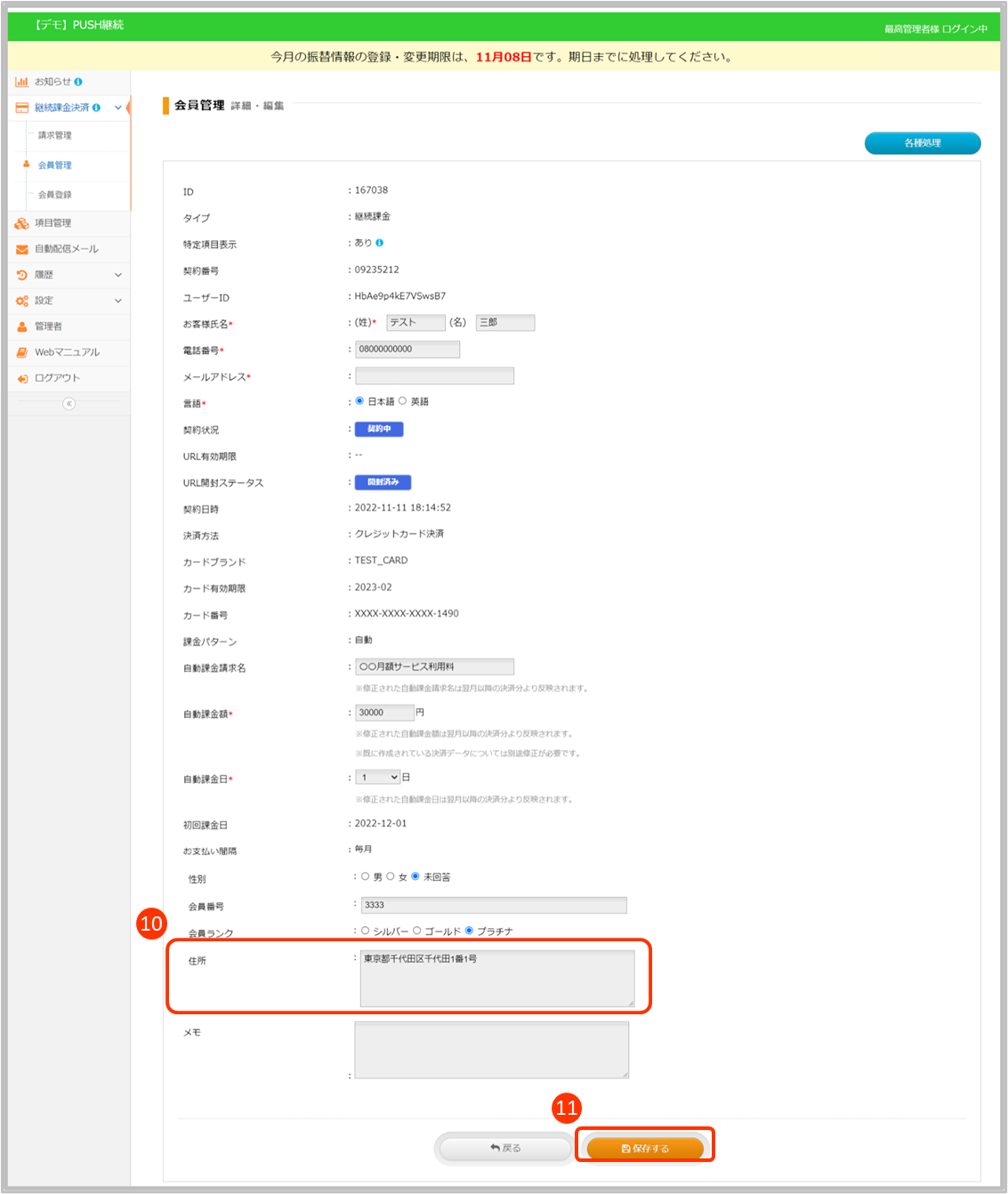Choose ゴールド member rank option
This screenshot has height=1194, width=1008.
tap(416, 931)
